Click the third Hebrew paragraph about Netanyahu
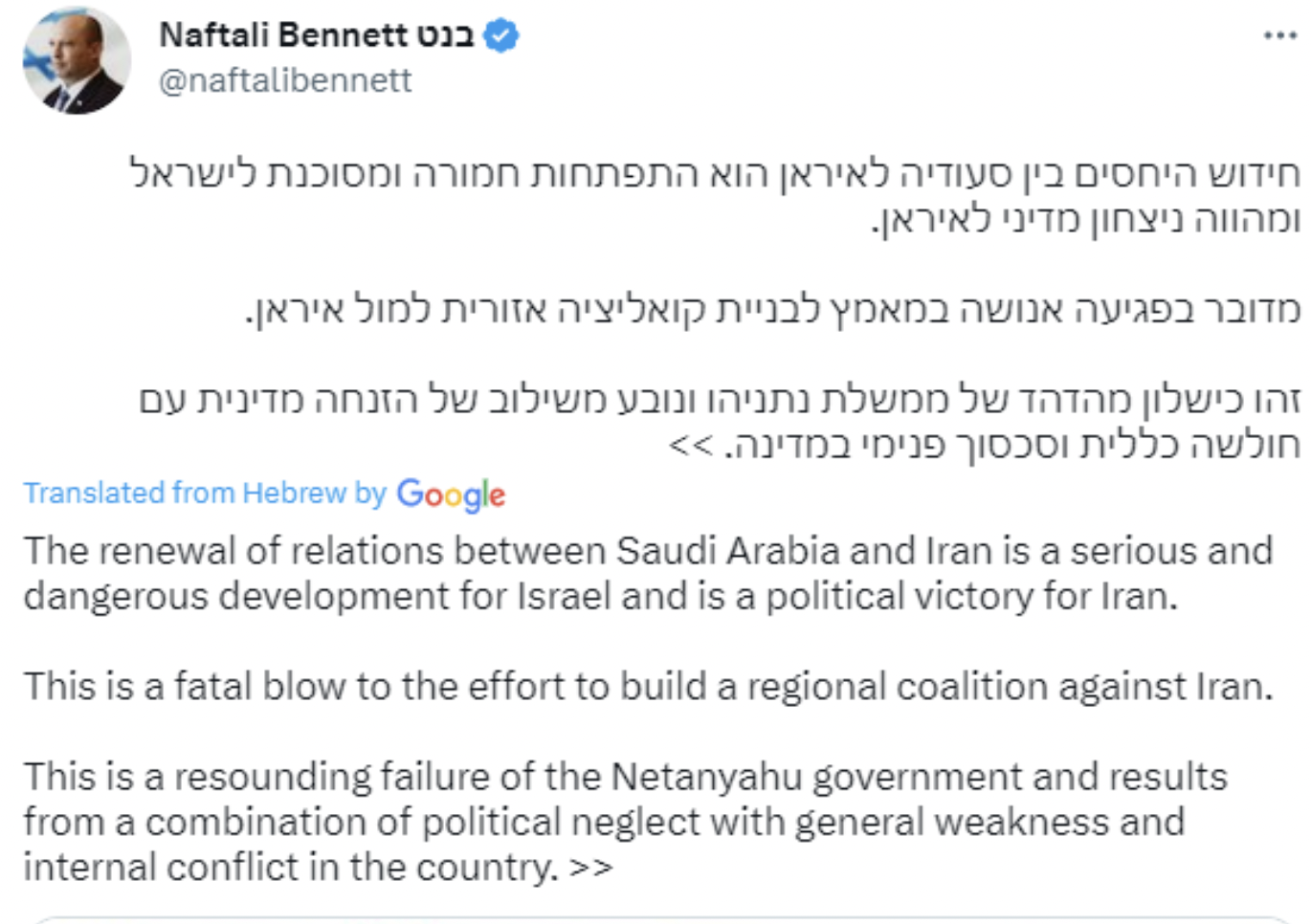The height and width of the screenshot is (924, 1311). 720,422
